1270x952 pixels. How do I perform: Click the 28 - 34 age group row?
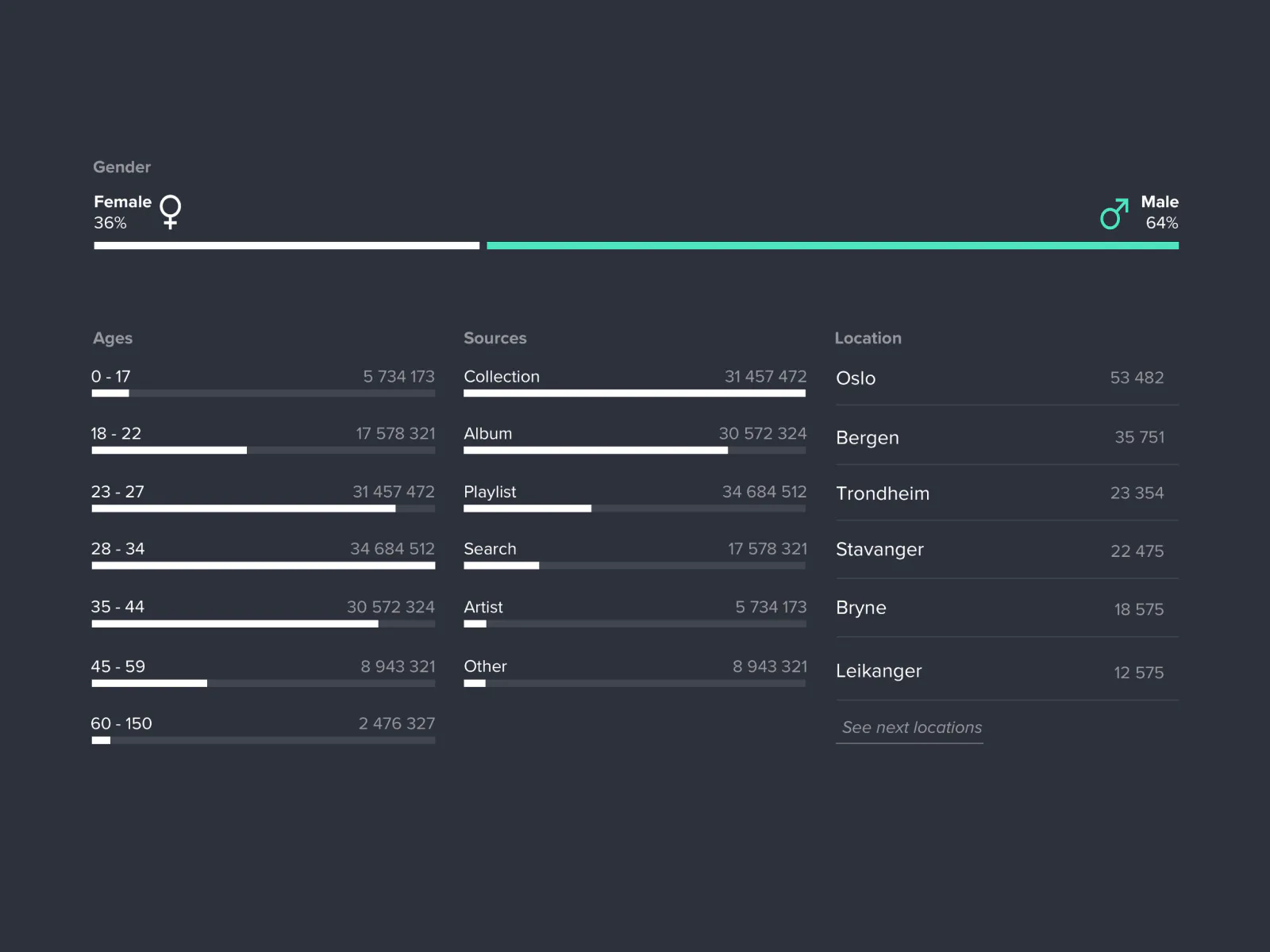[264, 555]
